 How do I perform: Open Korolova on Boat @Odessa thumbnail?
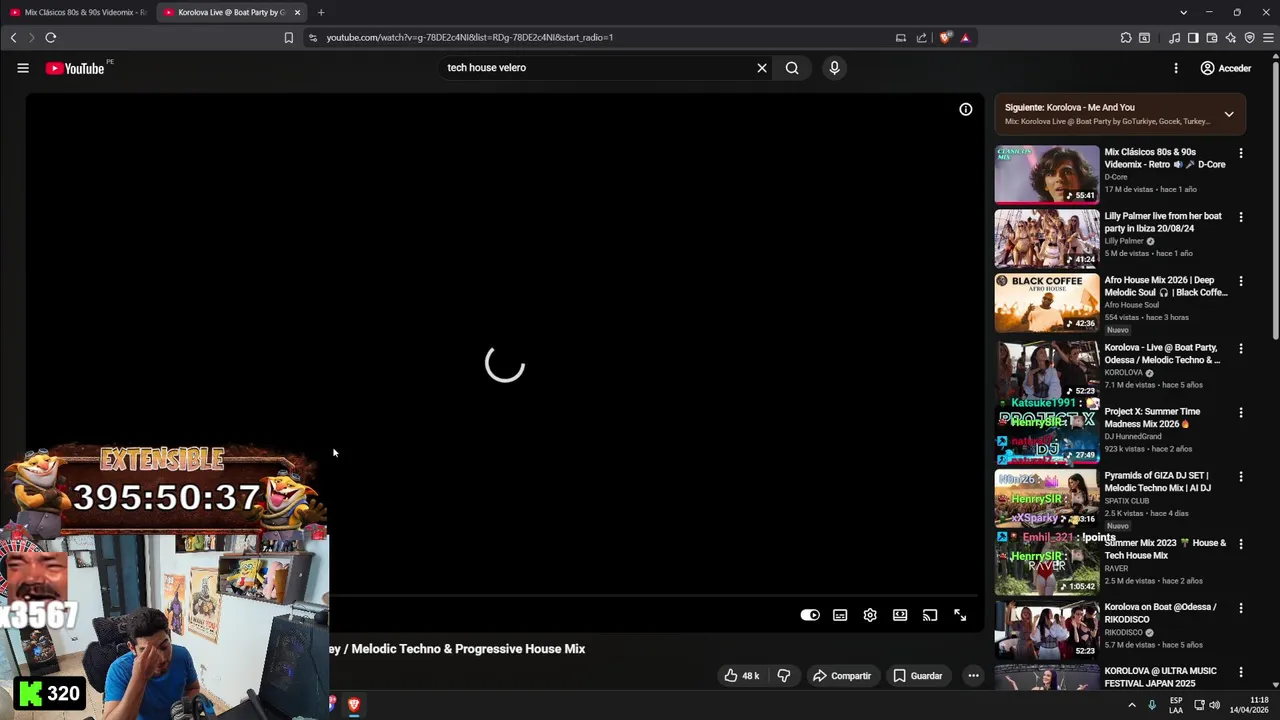[x=1047, y=630]
